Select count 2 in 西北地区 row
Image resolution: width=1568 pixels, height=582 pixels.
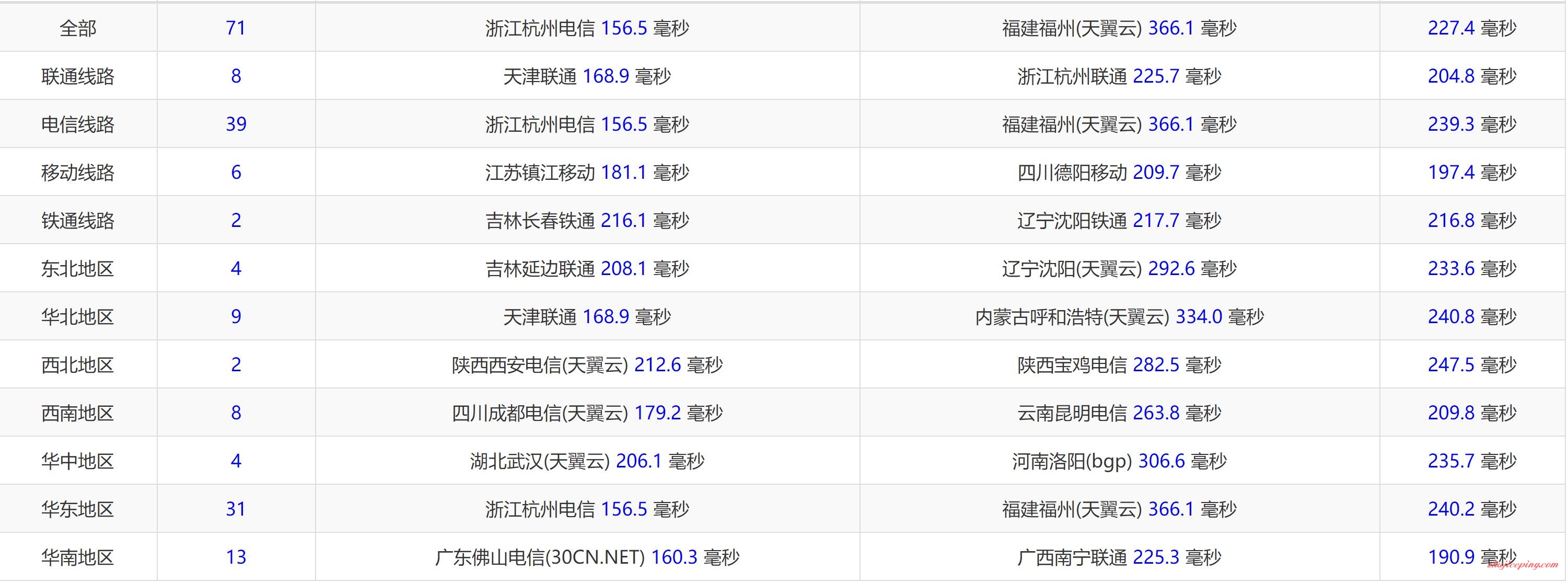pyautogui.click(x=236, y=365)
